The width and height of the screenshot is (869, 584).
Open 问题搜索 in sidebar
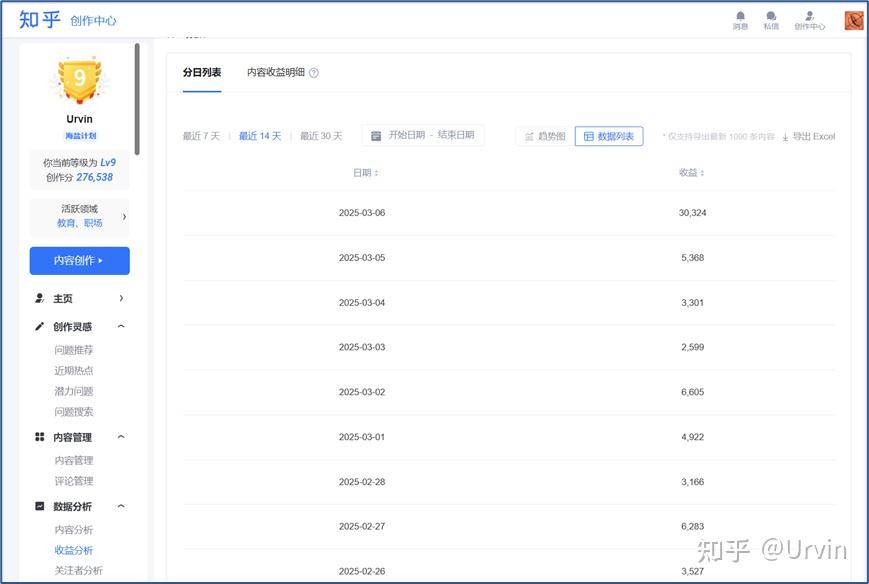(74, 412)
